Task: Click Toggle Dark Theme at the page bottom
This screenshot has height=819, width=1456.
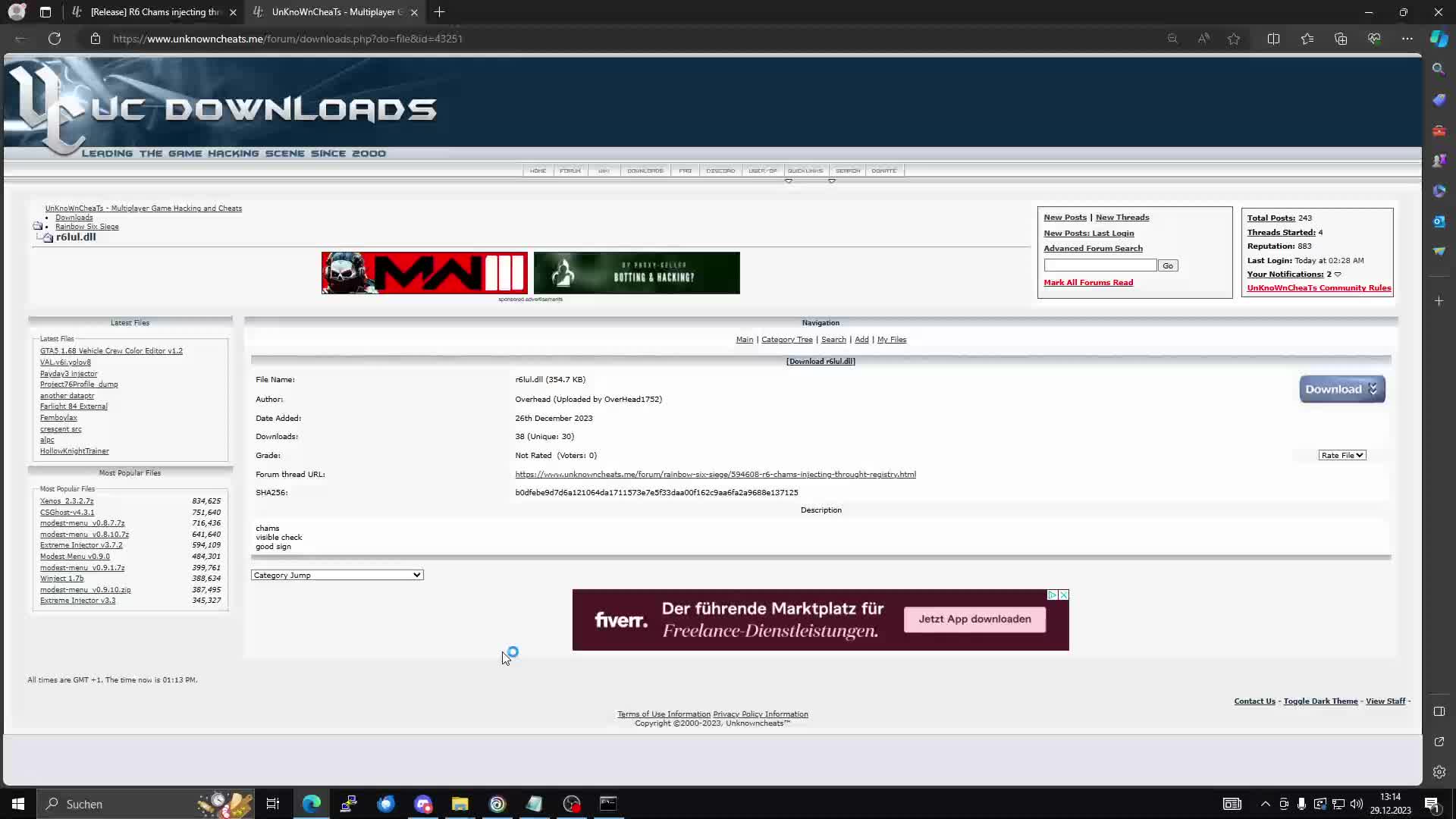Action: coord(1319,701)
